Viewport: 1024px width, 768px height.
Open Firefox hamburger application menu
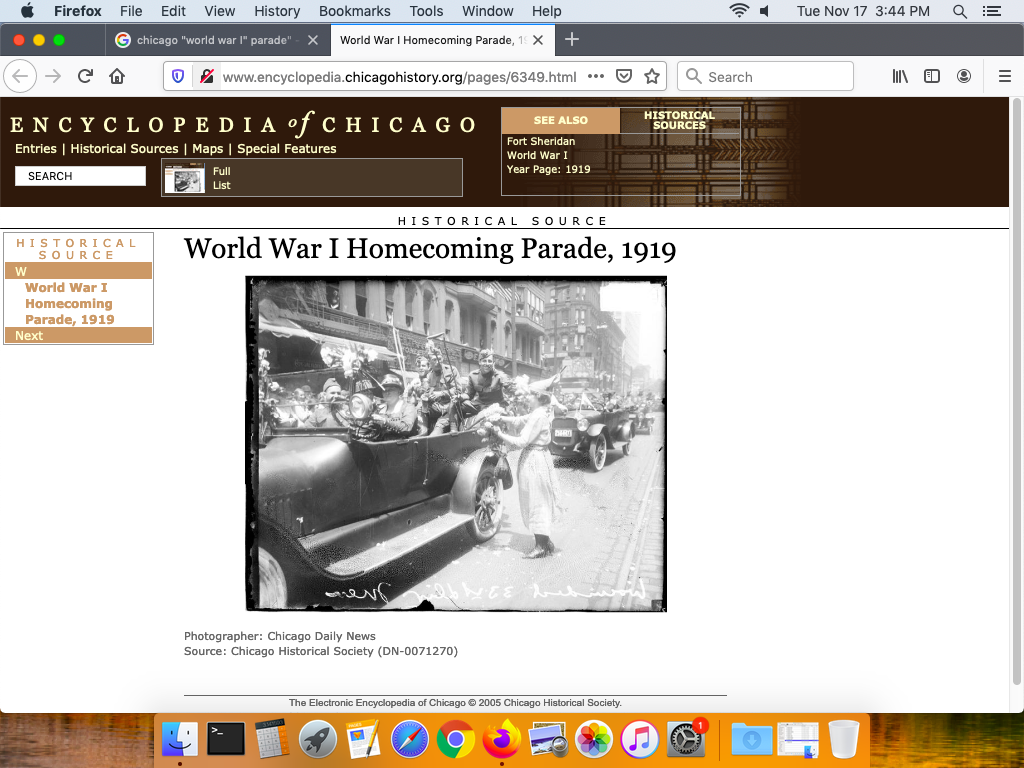coord(1005,77)
